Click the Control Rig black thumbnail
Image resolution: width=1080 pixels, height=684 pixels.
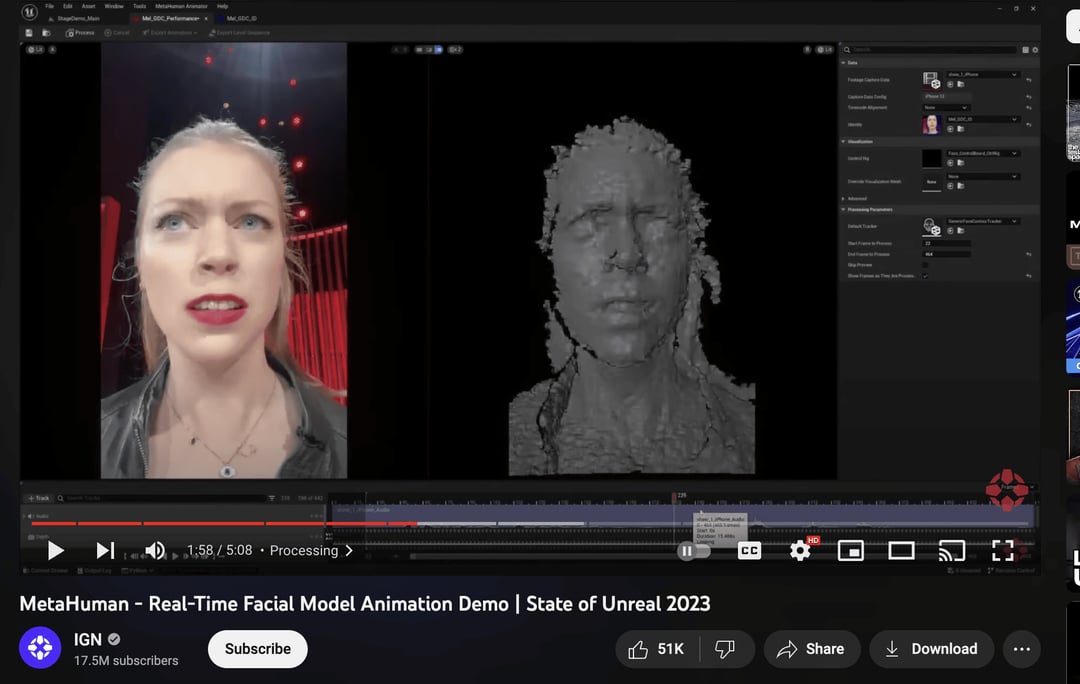pyautogui.click(x=931, y=158)
